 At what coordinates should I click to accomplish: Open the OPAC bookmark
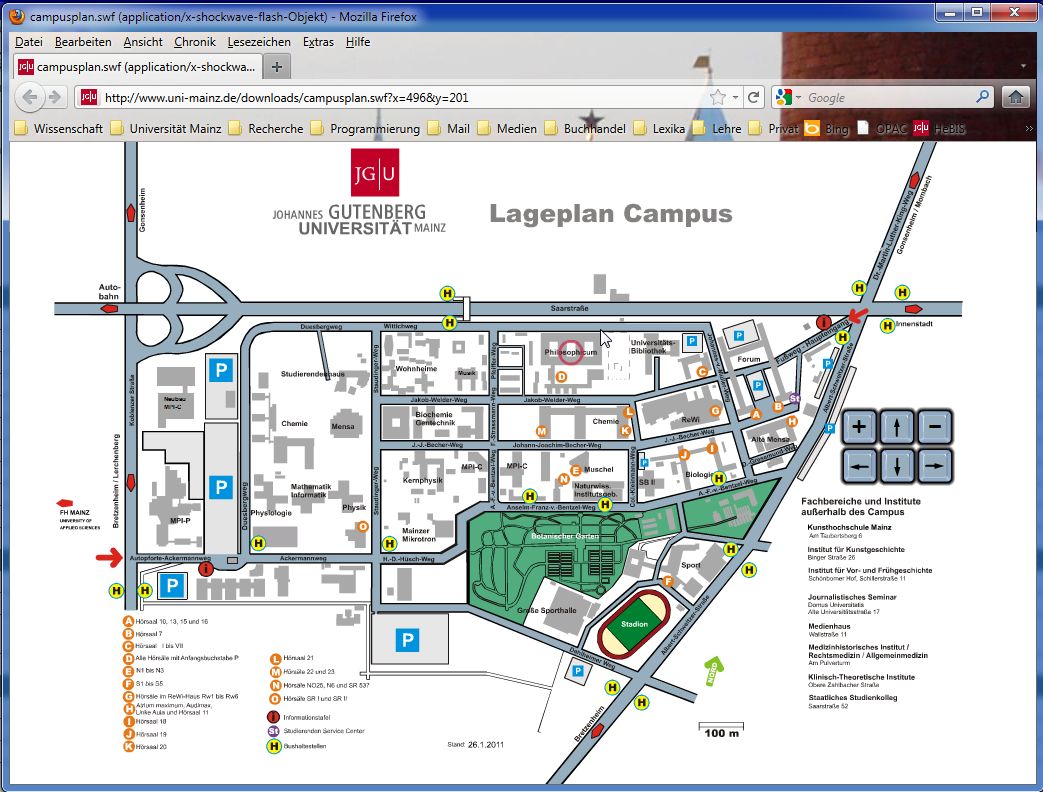tap(882, 128)
